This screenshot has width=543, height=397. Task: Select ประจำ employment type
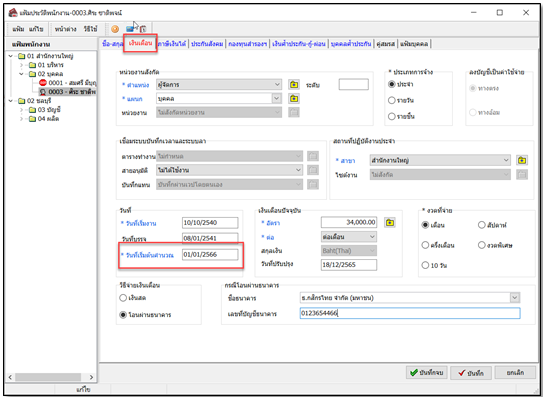tap(392, 84)
